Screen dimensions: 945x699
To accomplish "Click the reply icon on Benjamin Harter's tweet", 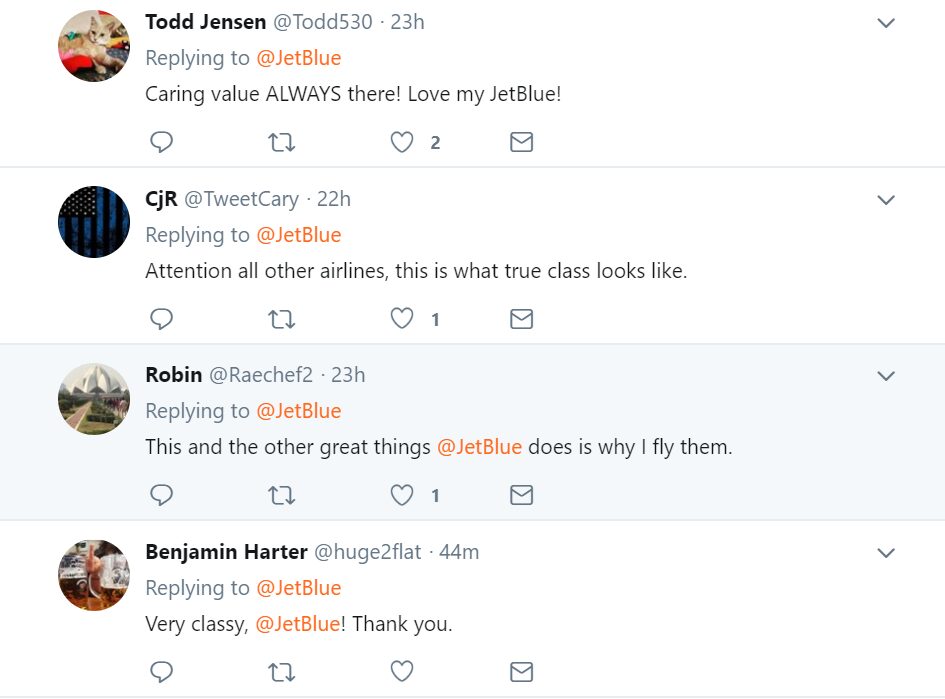I will click(161, 671).
